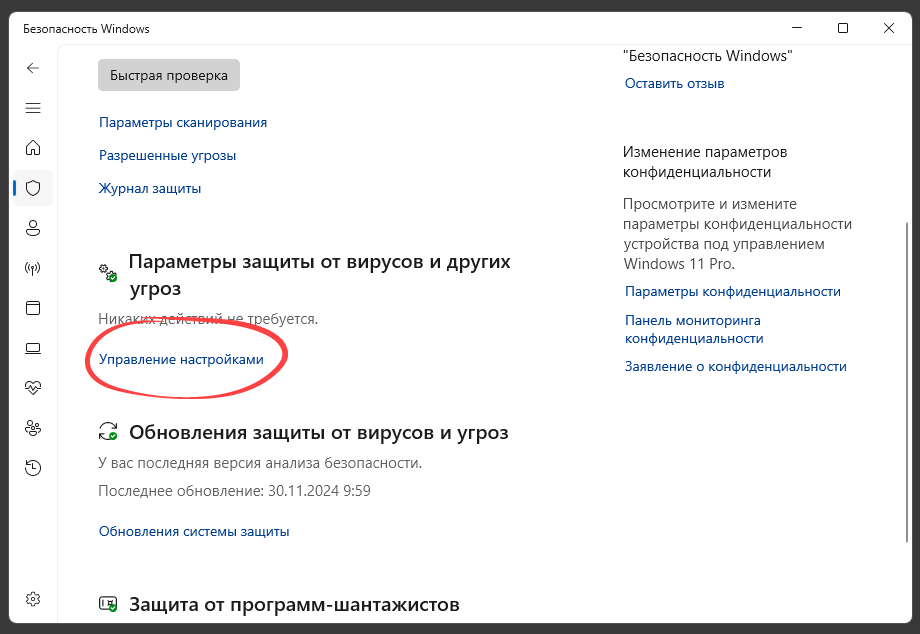Open Параметры конфиденциальности privacy settings
The width and height of the screenshot is (920, 634).
coord(732,291)
